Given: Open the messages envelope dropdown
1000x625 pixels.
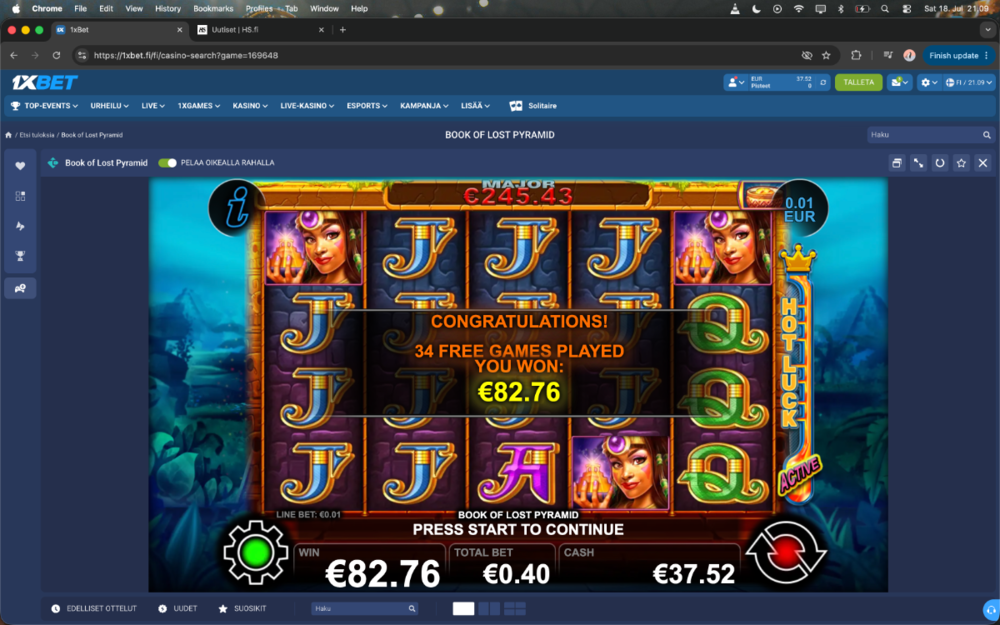Looking at the screenshot, I should pyautogui.click(x=899, y=82).
